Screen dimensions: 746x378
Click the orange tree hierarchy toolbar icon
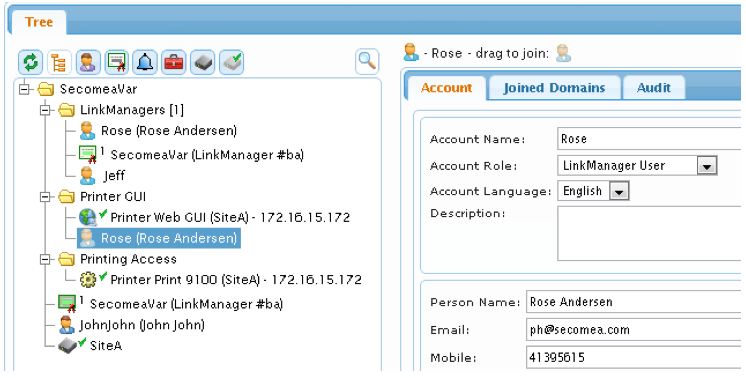point(59,62)
